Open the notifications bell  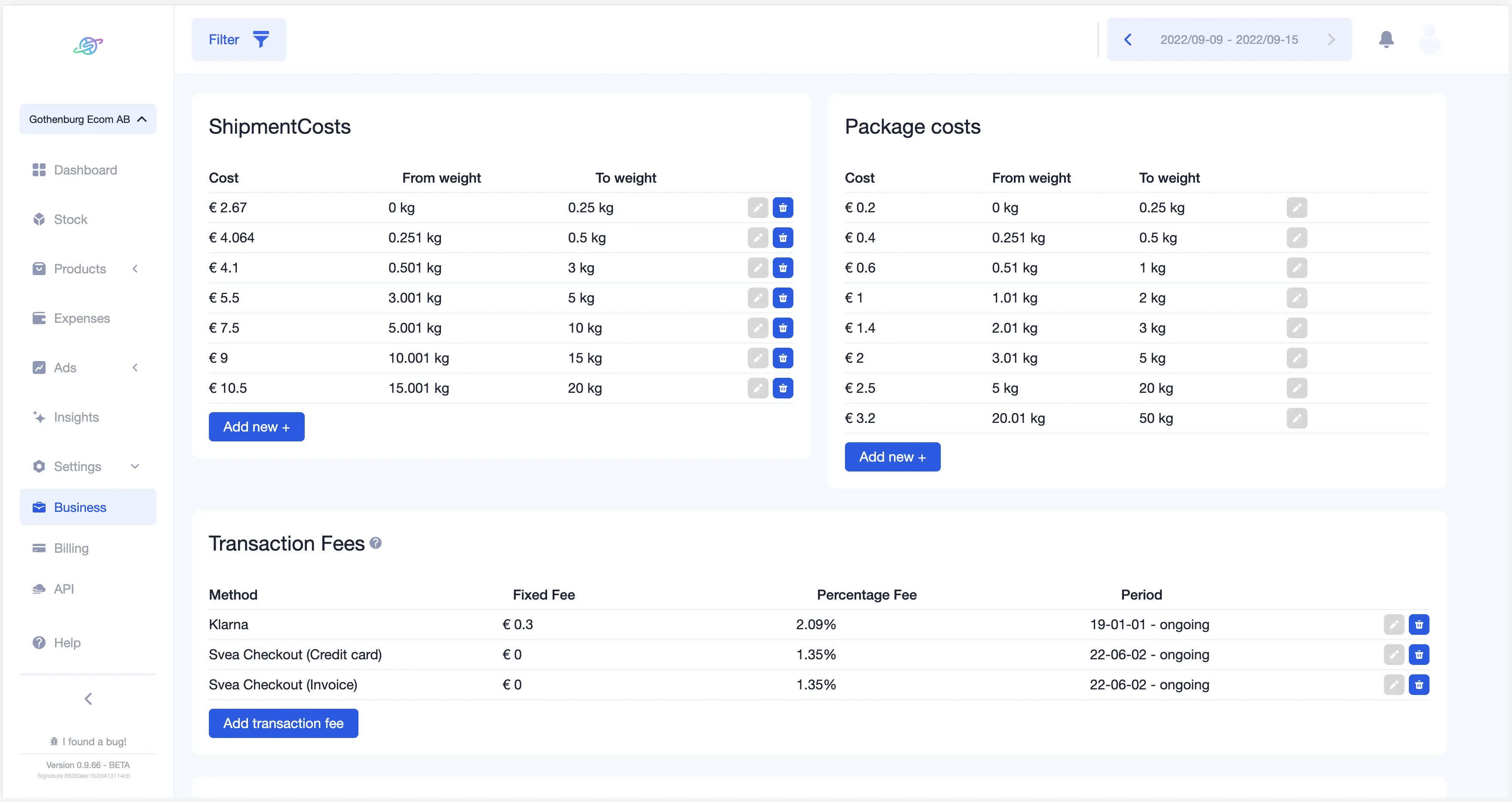pos(1386,40)
